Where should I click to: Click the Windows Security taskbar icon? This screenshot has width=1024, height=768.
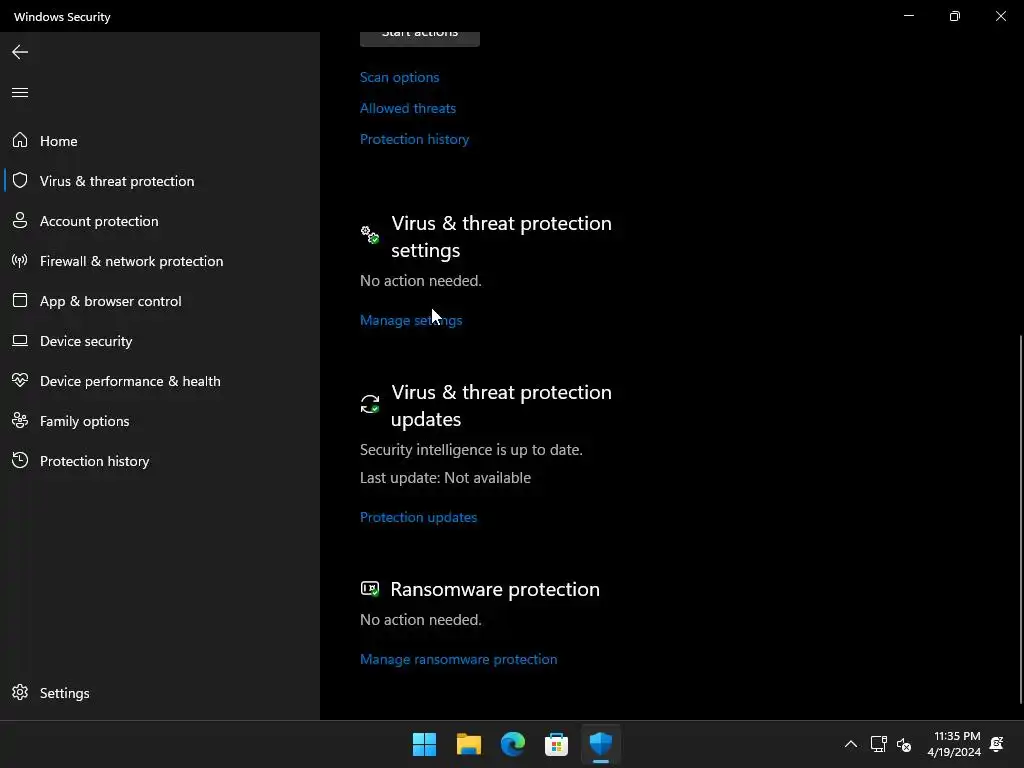tap(601, 744)
